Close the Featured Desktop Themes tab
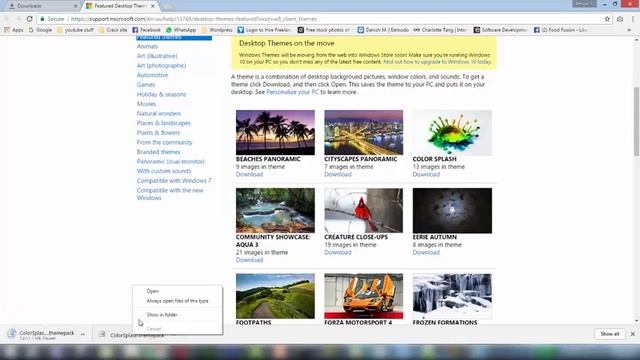Viewport: 640px width, 360px height. [153, 6]
